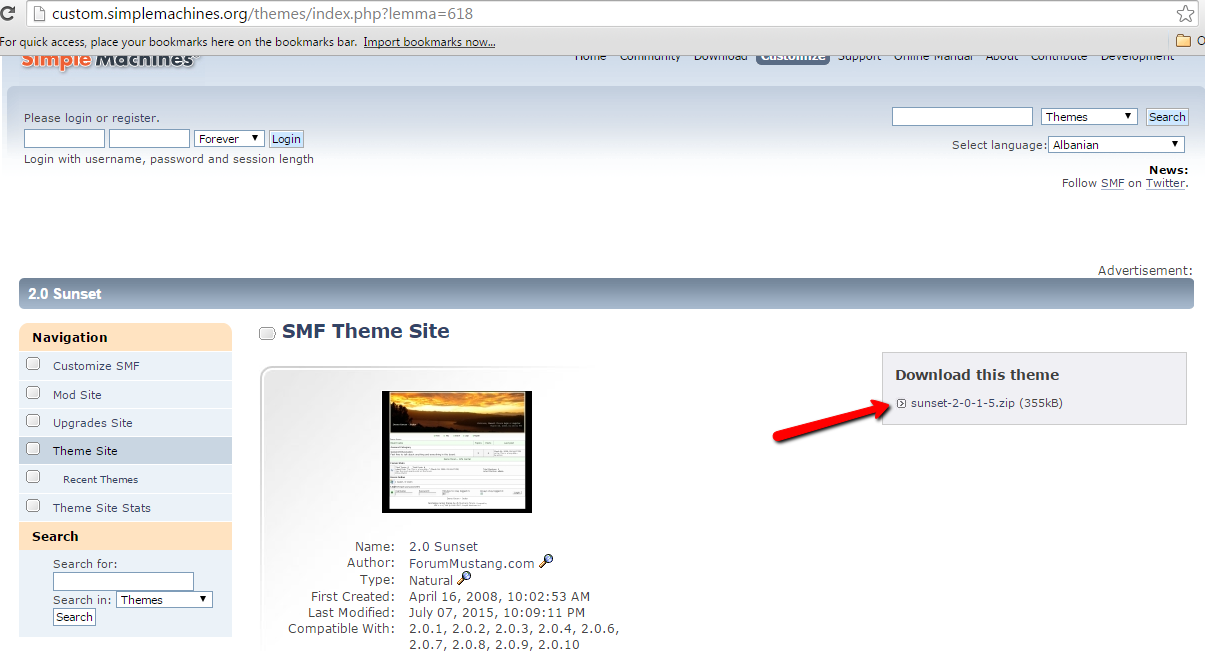Click the Simple Machines logo
Viewport: 1205px width, 651px height.
(x=110, y=58)
